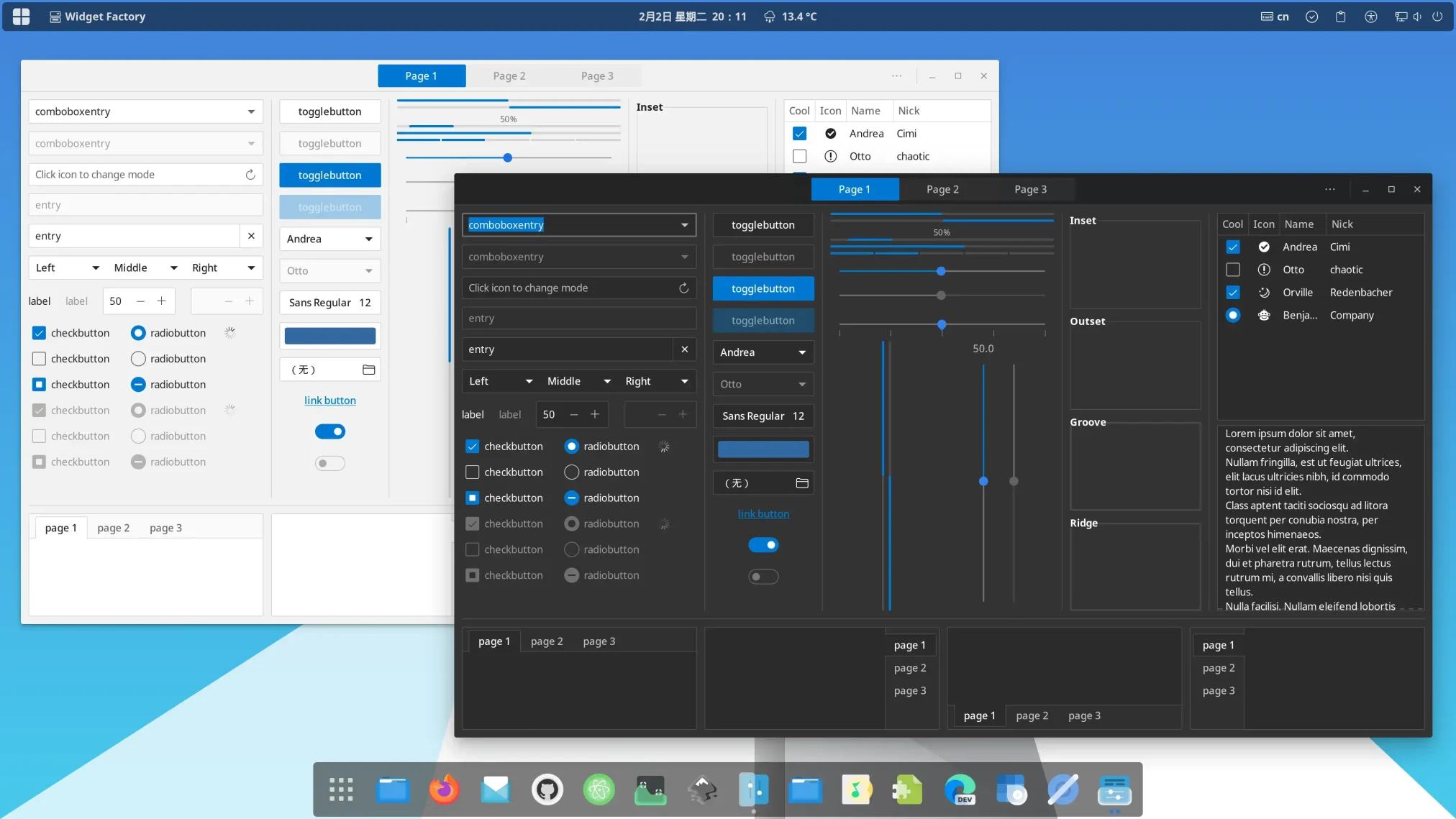This screenshot has height=819, width=1456.
Task: Click the blue color swatch button in light window
Action: pyautogui.click(x=330, y=336)
